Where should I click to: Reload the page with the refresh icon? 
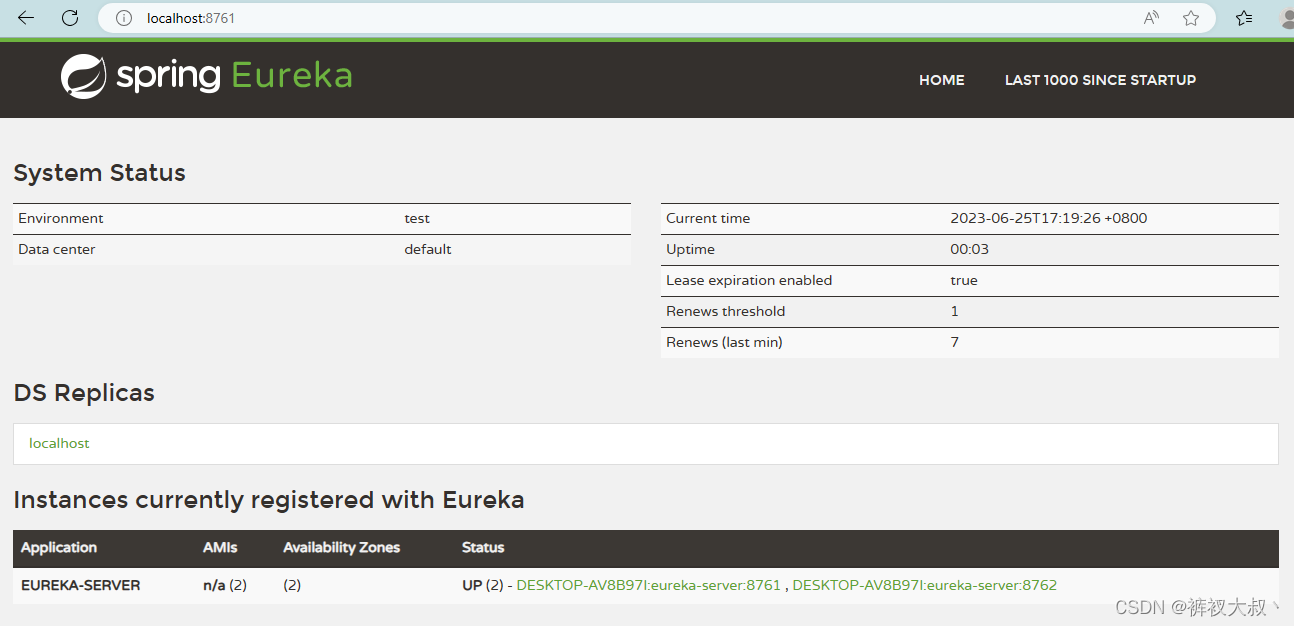coord(70,18)
